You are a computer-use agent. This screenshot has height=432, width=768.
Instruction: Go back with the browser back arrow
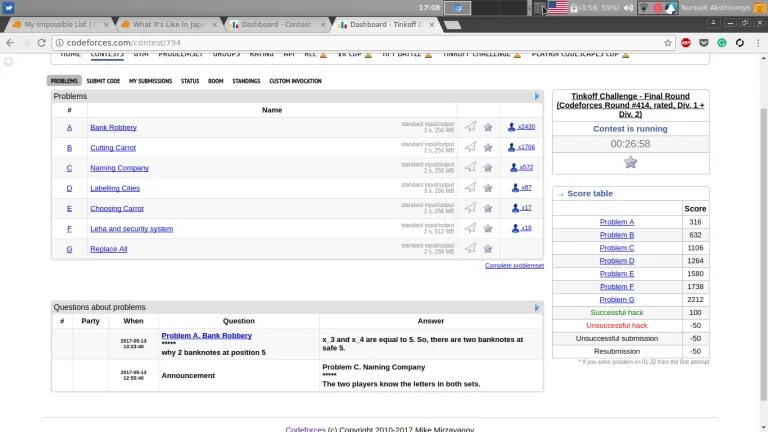10,43
